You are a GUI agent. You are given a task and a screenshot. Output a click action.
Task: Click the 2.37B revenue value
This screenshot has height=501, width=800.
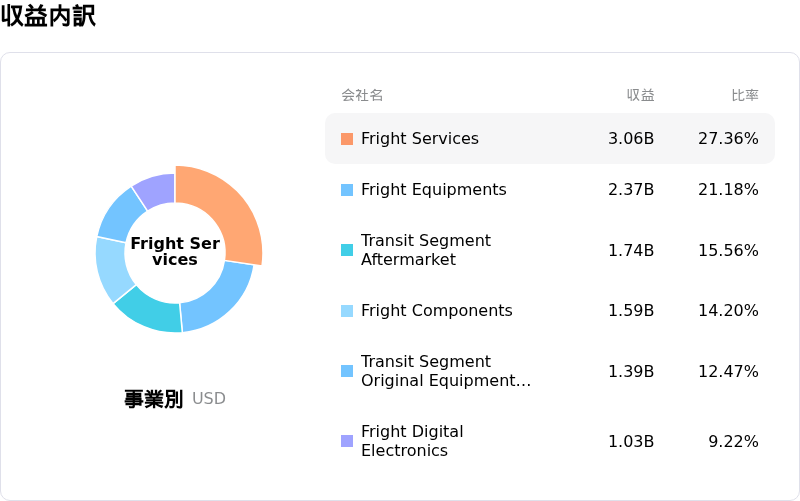point(631,189)
